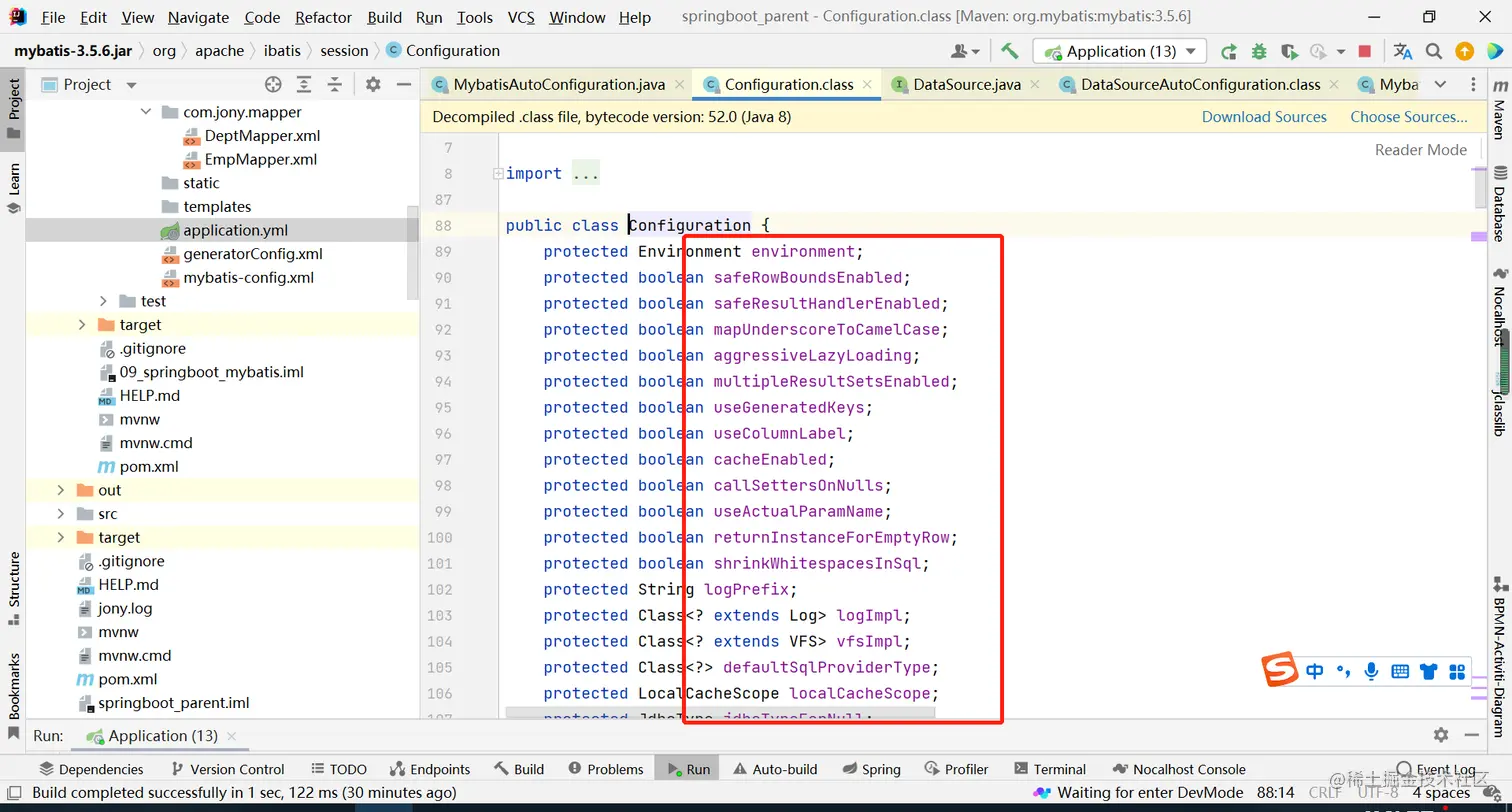
Task: Click the Sogou voice input microphone icon
Action: [x=1372, y=671]
